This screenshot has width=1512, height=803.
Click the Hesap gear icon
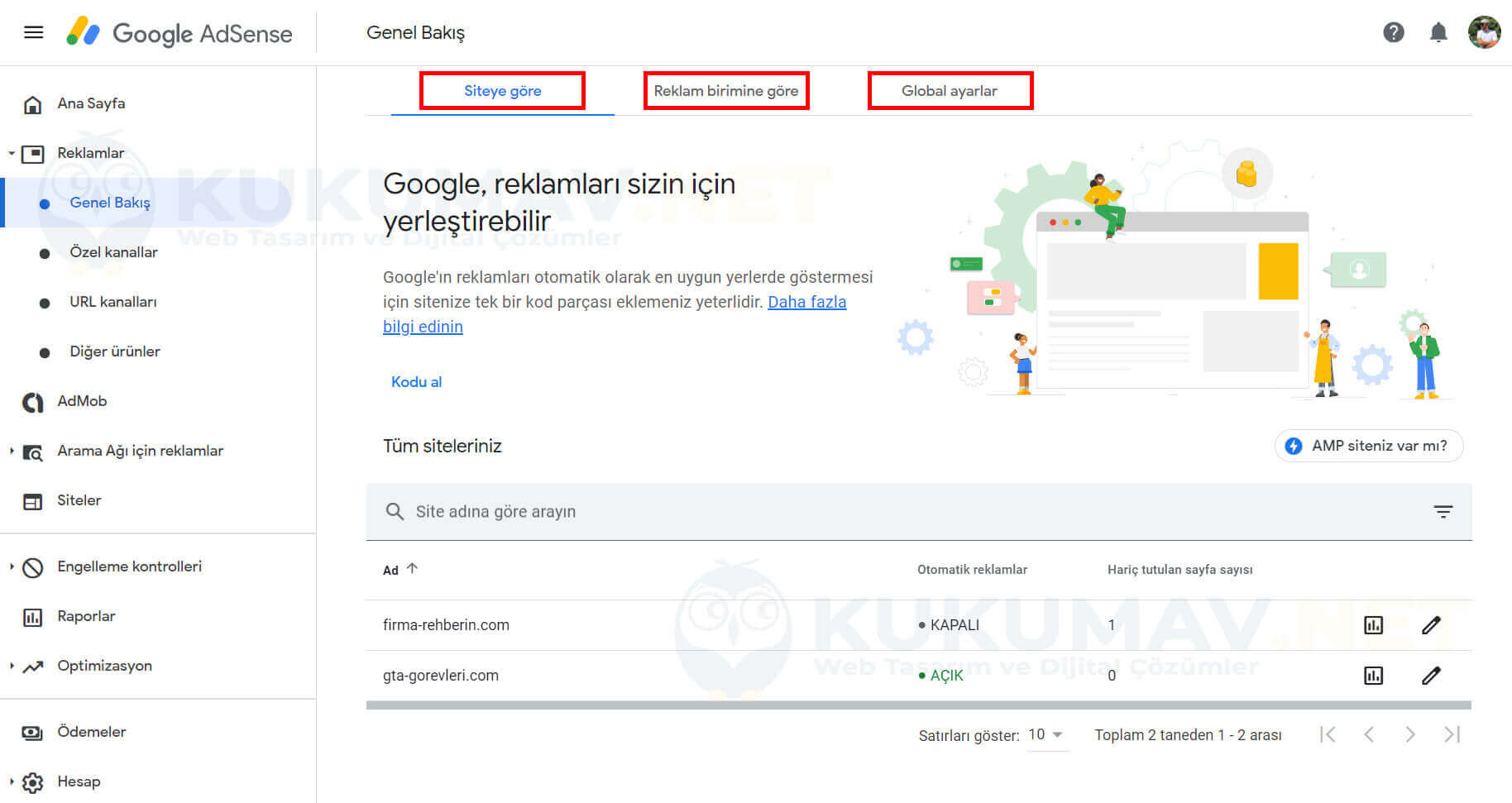pos(32,782)
